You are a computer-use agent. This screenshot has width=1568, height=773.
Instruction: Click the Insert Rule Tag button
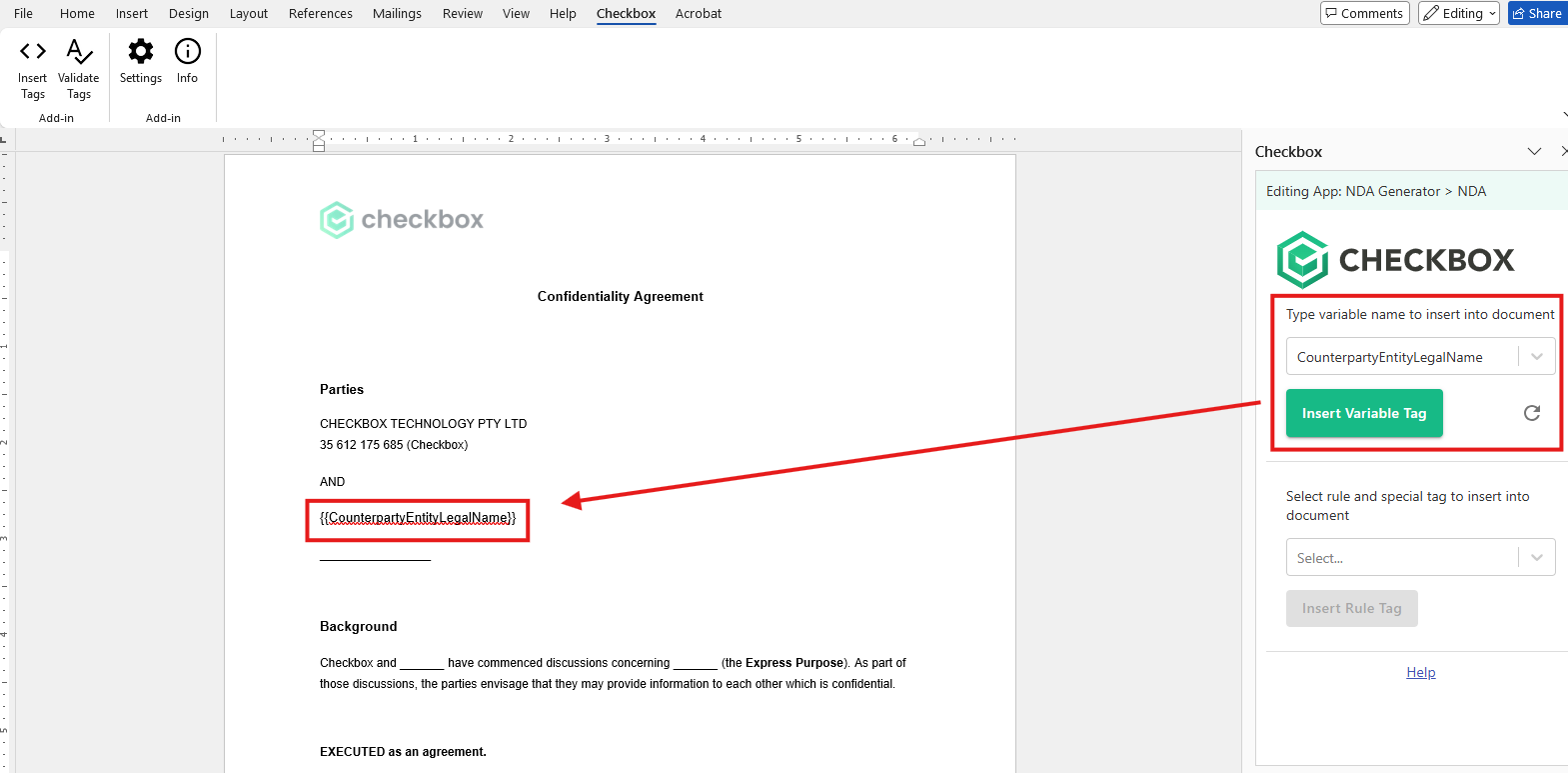tap(1352, 608)
